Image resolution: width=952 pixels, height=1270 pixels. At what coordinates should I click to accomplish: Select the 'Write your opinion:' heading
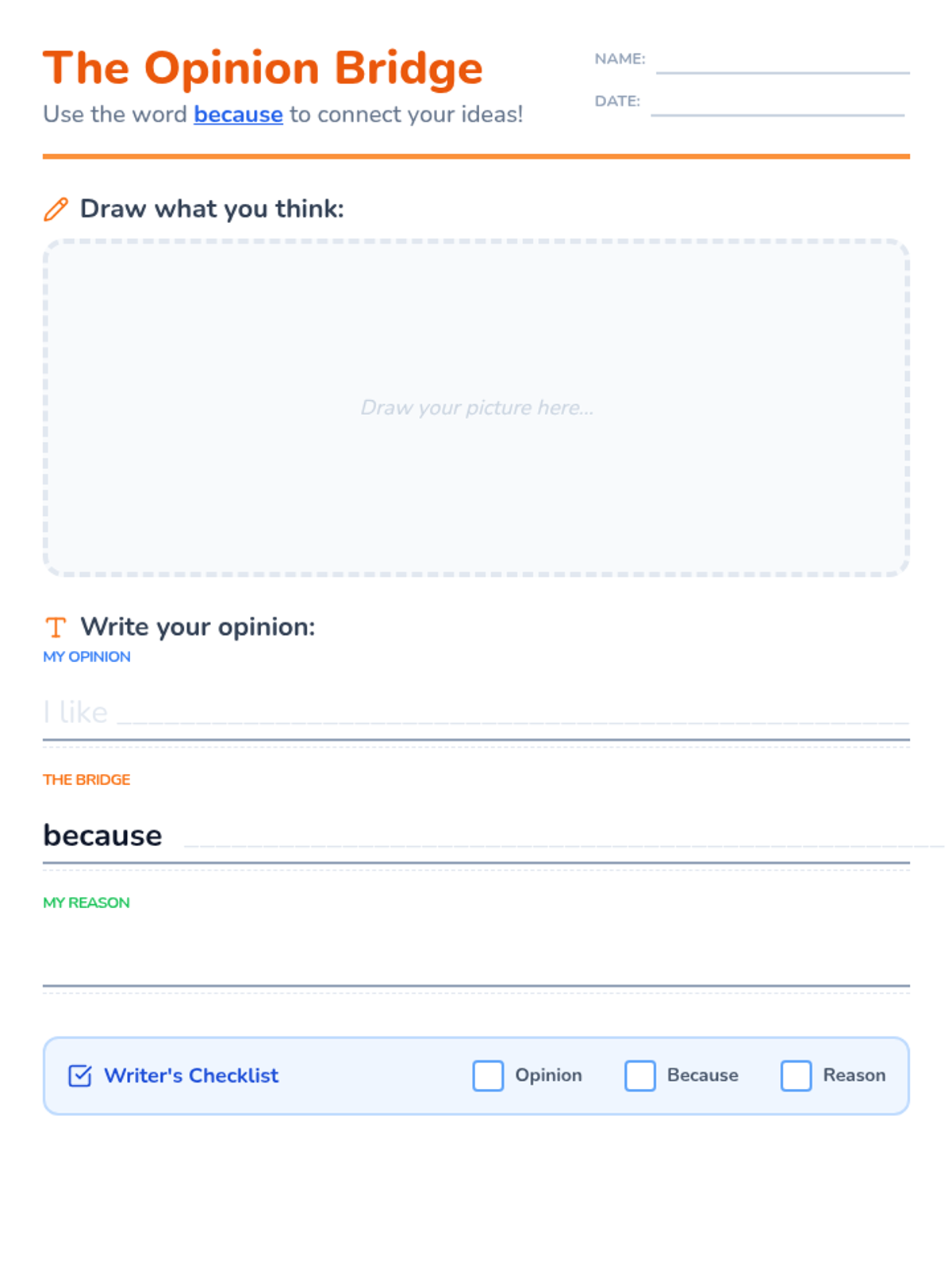198,627
